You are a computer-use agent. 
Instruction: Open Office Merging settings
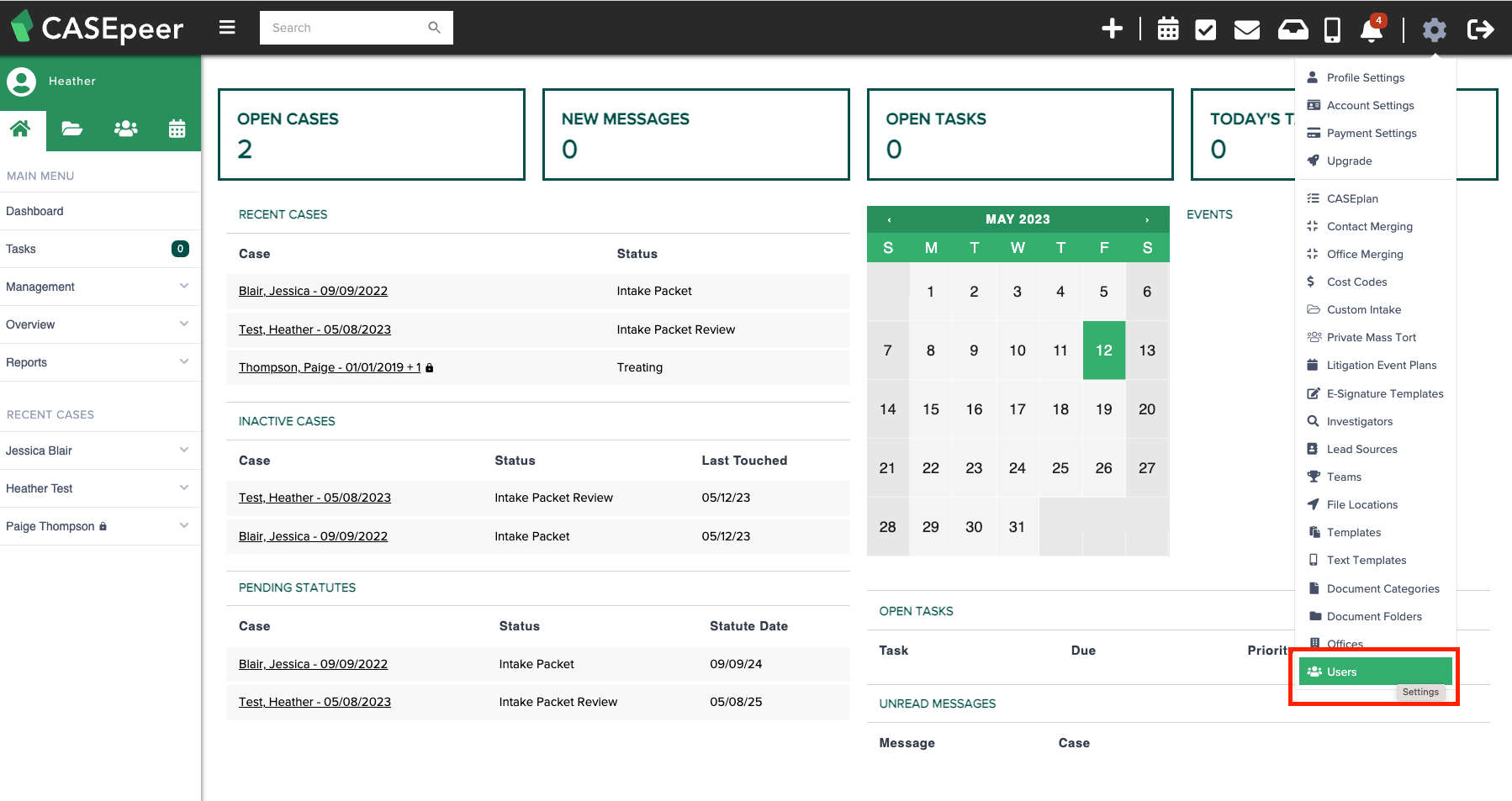(x=1376, y=254)
